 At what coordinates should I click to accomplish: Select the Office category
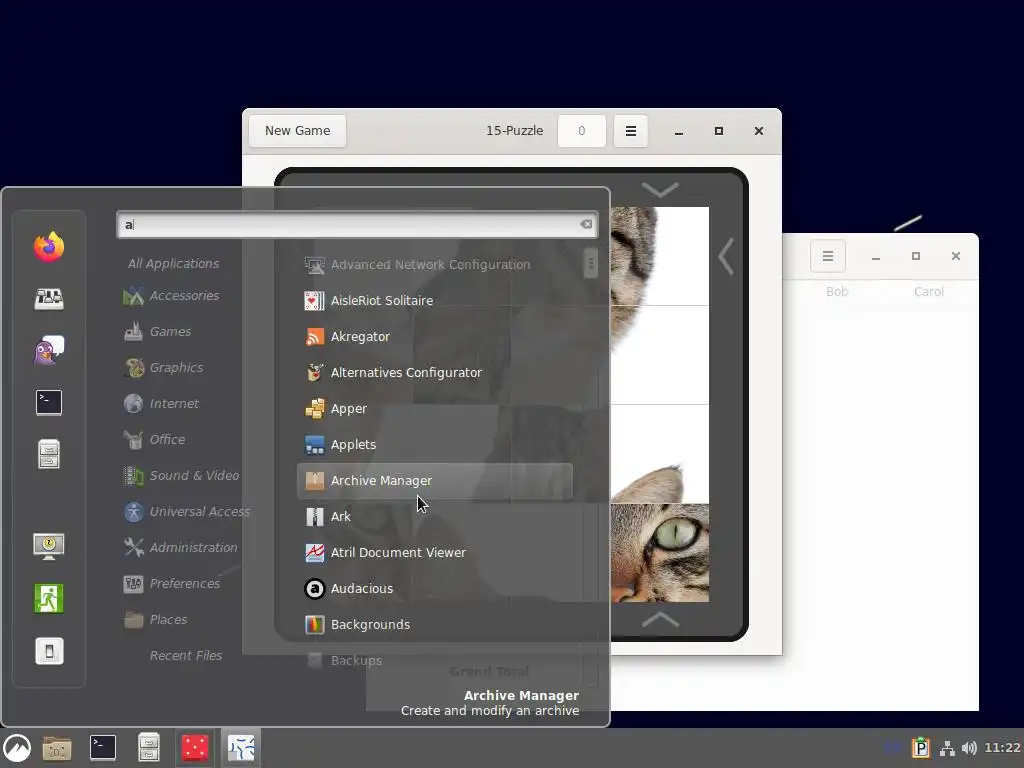[x=155, y=440]
